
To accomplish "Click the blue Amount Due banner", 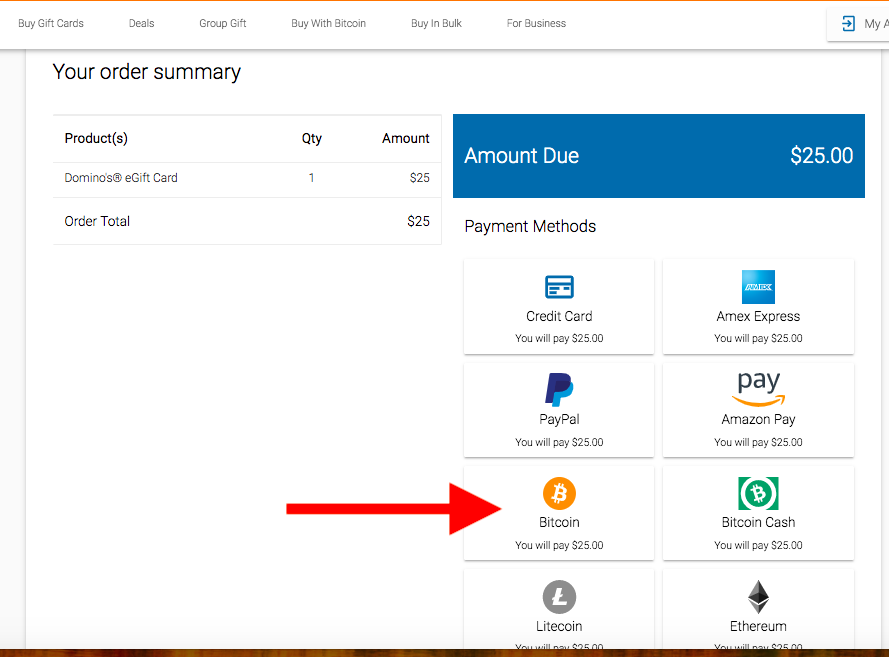I will point(658,156).
